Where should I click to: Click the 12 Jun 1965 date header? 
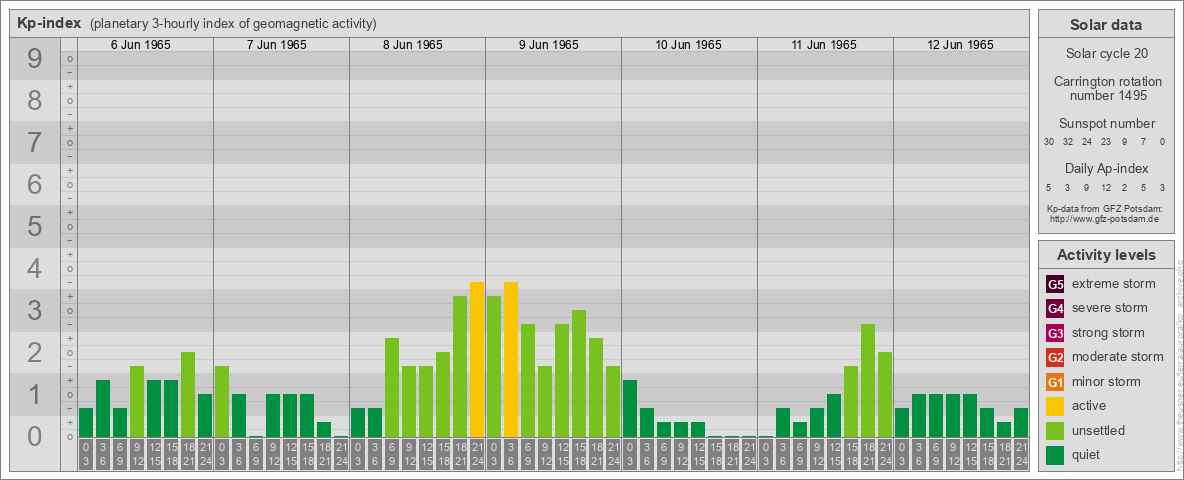coord(960,45)
